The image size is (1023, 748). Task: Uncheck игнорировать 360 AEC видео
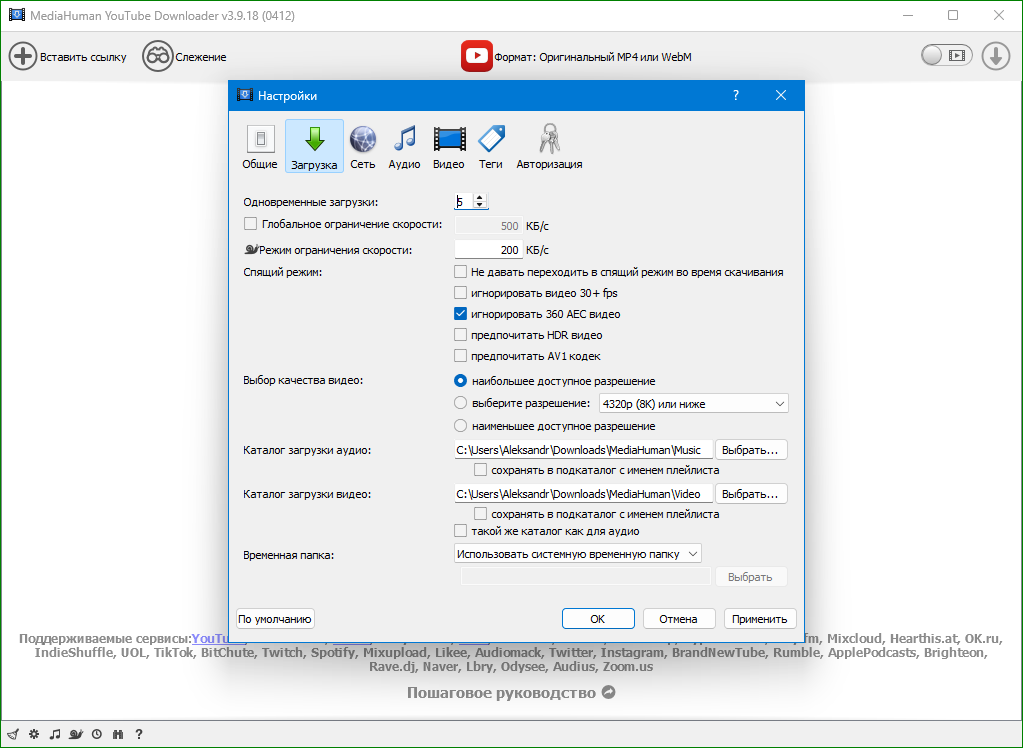tap(461, 314)
